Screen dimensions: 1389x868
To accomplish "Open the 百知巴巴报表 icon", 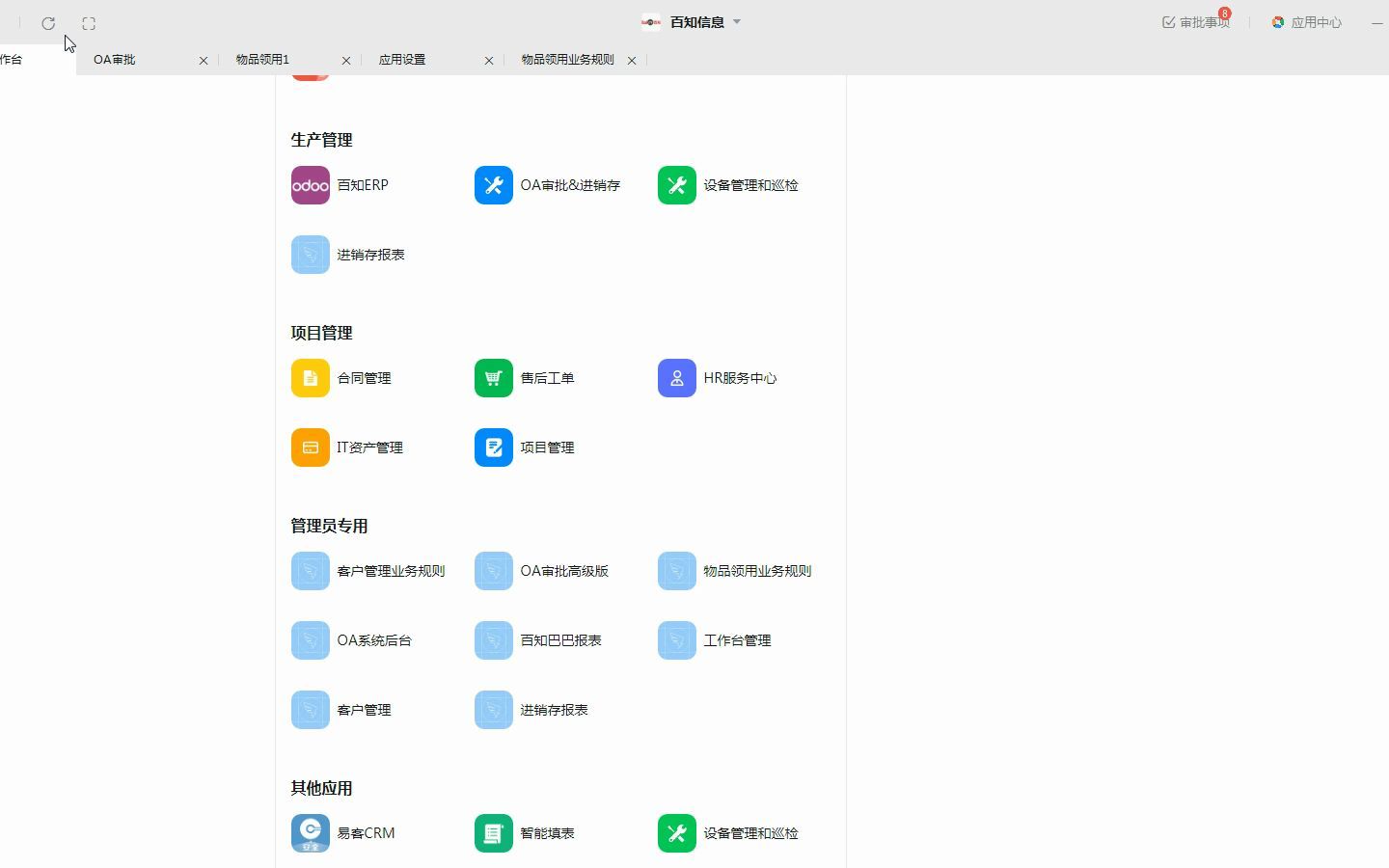I will 494,640.
